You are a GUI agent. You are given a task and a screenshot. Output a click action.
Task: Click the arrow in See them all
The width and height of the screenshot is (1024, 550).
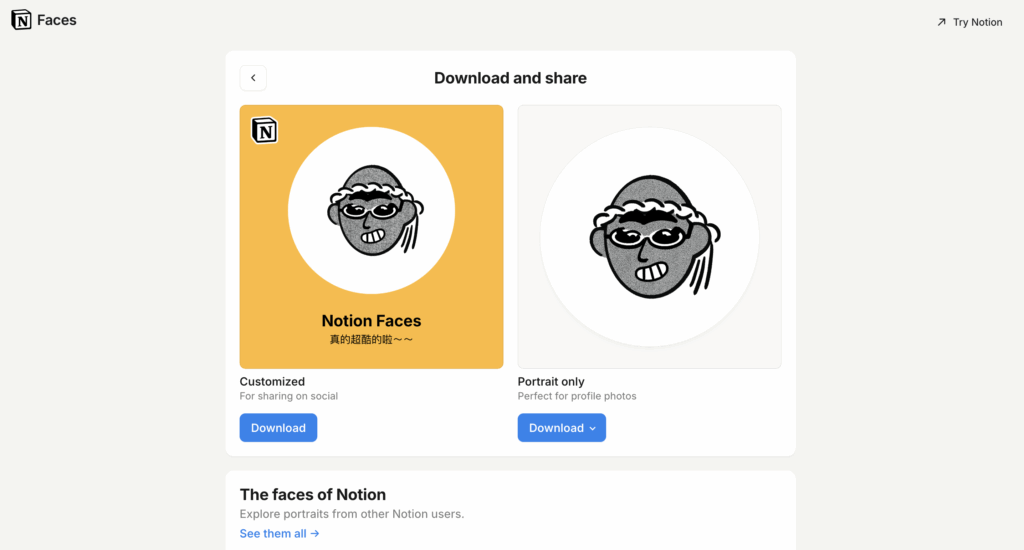click(x=315, y=534)
